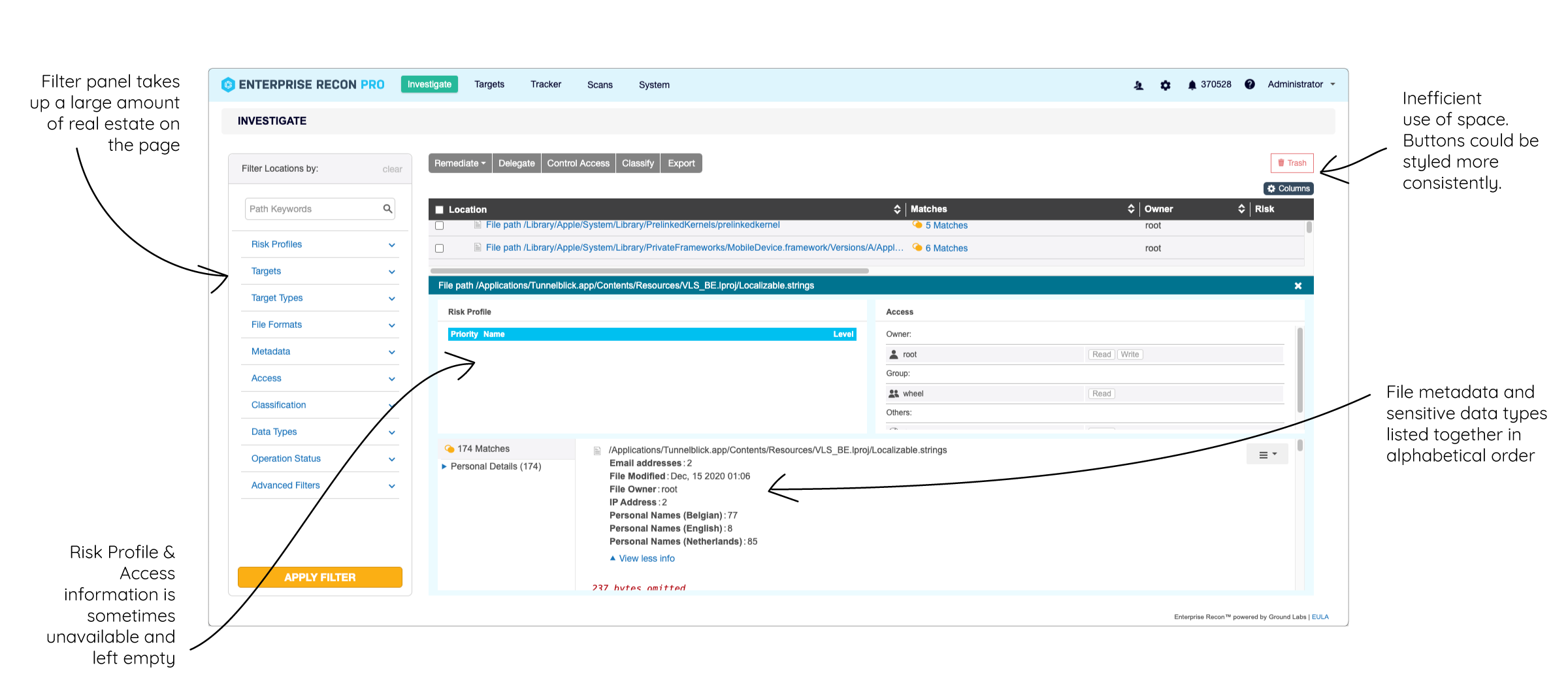Close the file detail panel X
This screenshot has height=693, width=1568.
tap(1298, 286)
